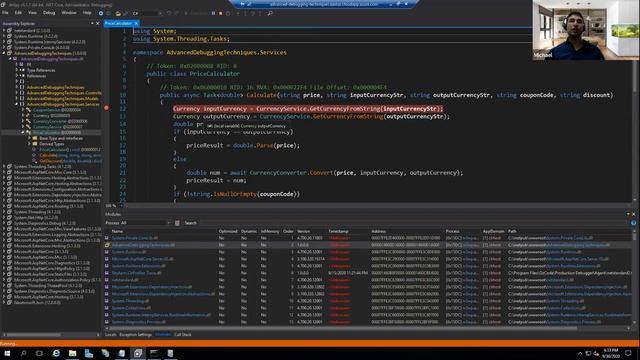Click the Pause debugging toolbar icon
Screen dimensions: 640x360
click(213, 13)
